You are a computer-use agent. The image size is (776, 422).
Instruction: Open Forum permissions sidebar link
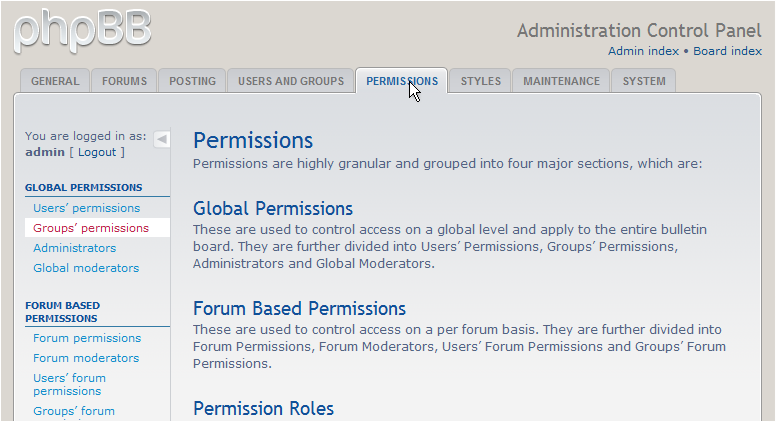point(87,338)
